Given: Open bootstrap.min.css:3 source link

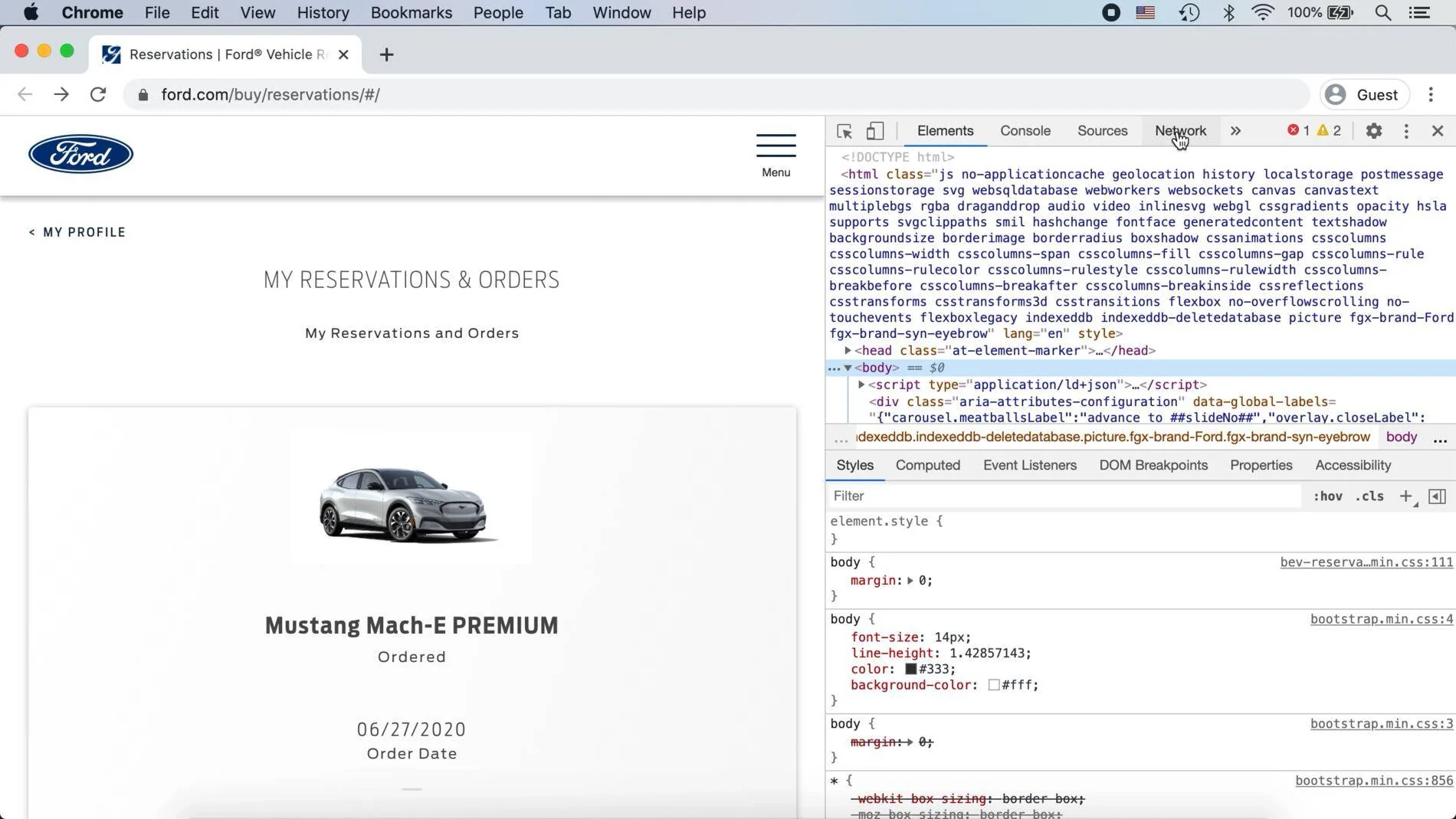Looking at the screenshot, I should tap(1381, 724).
